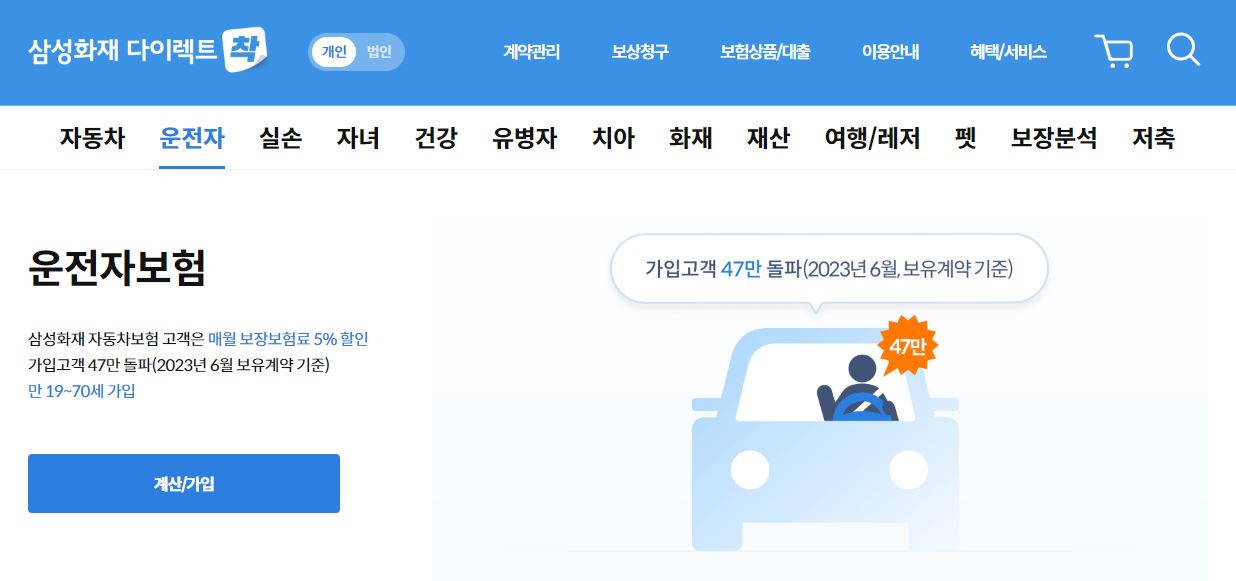
Task: Open the 계약관리 menu
Action: coord(531,52)
